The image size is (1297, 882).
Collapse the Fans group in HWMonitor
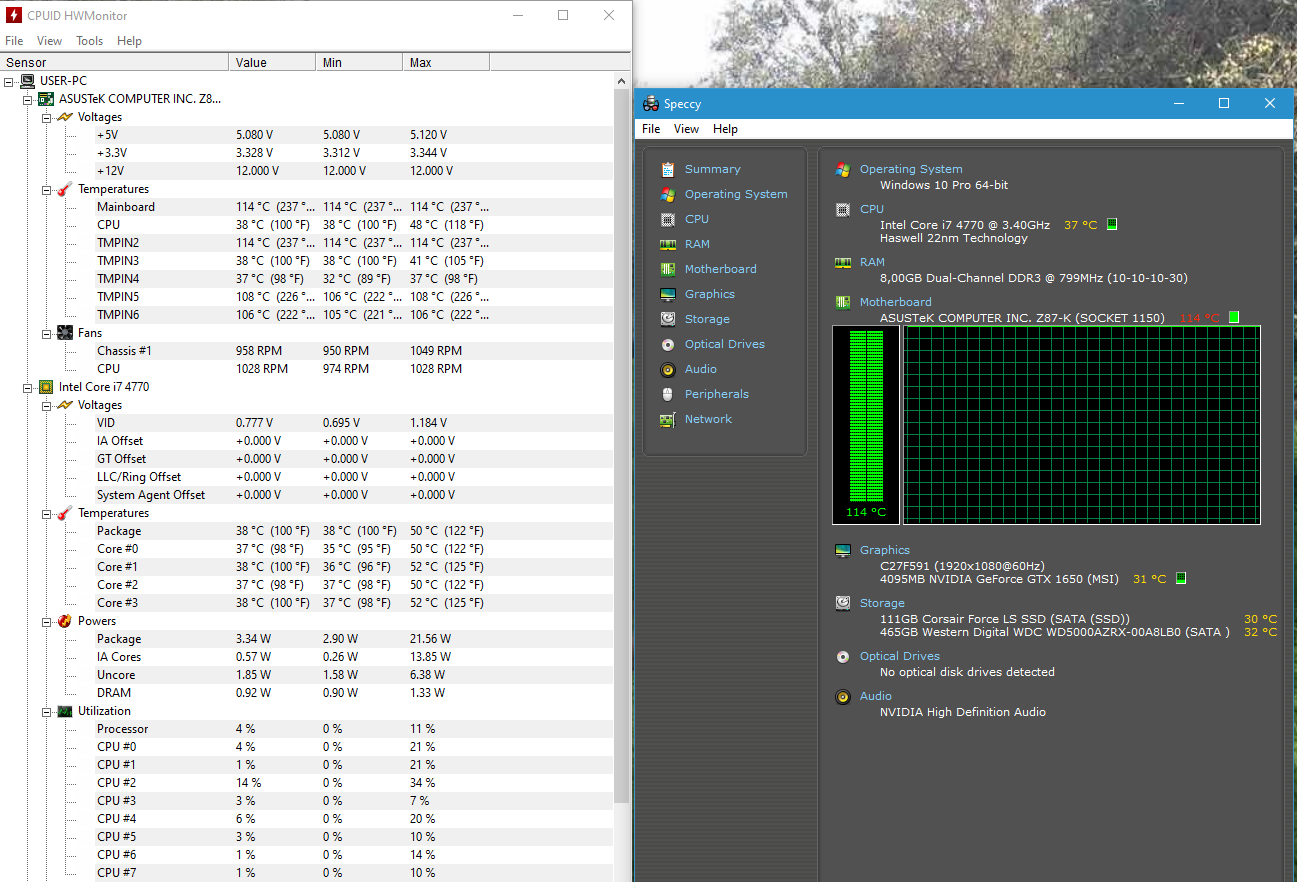tap(46, 333)
